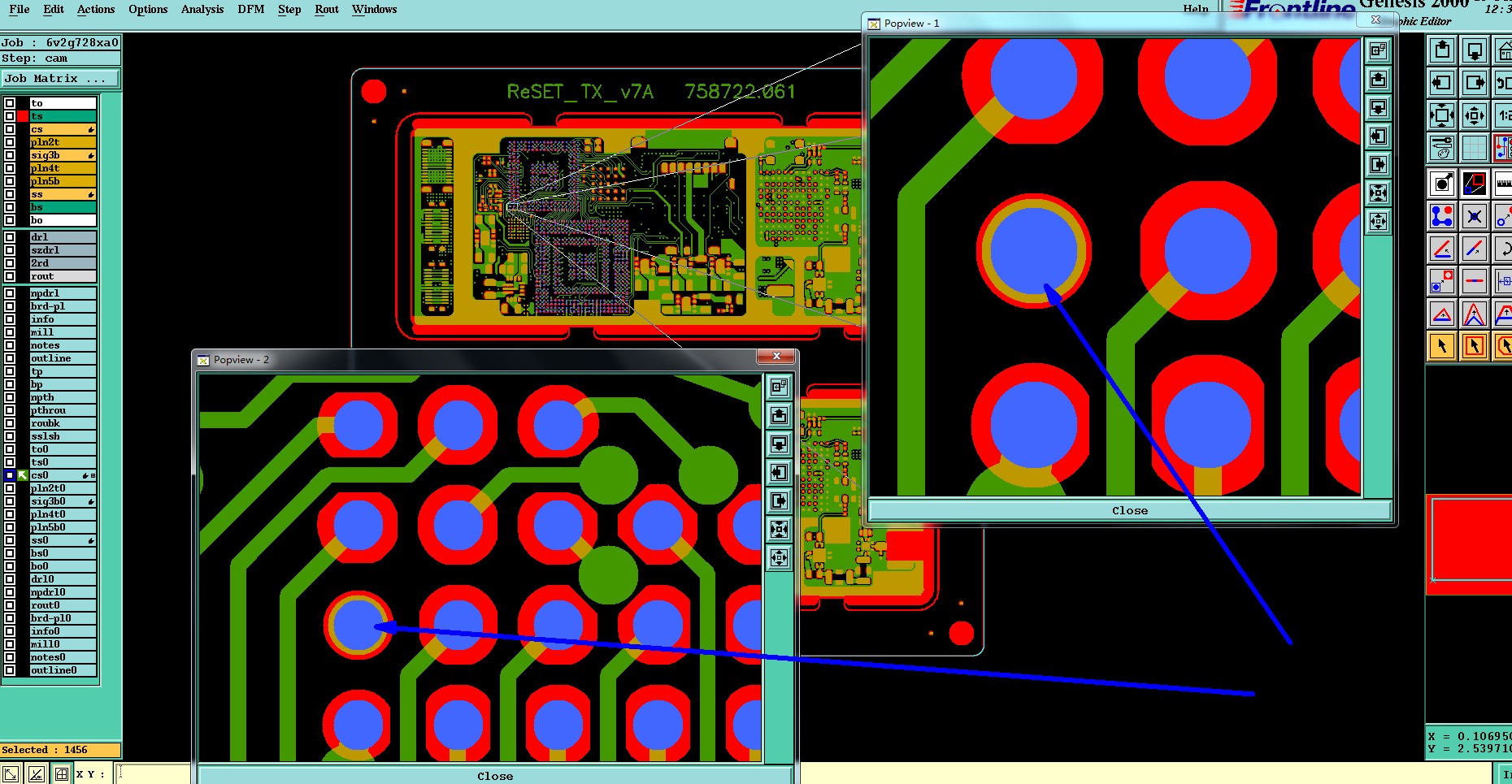
Task: Click Popview-1 pan left icon
Action: (x=1378, y=136)
